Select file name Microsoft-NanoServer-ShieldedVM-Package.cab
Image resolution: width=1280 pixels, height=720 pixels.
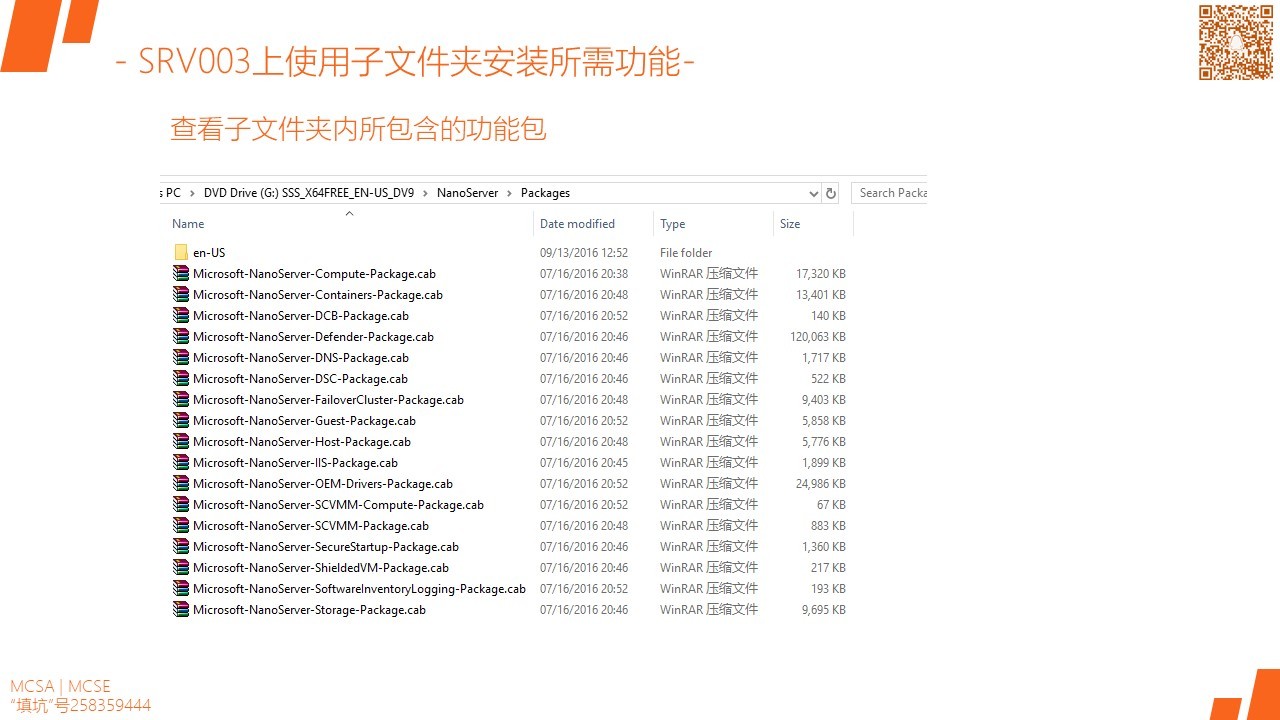pos(321,568)
